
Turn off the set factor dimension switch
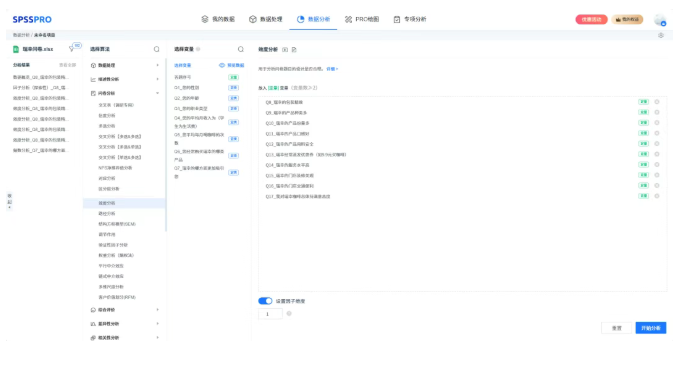[x=265, y=301]
